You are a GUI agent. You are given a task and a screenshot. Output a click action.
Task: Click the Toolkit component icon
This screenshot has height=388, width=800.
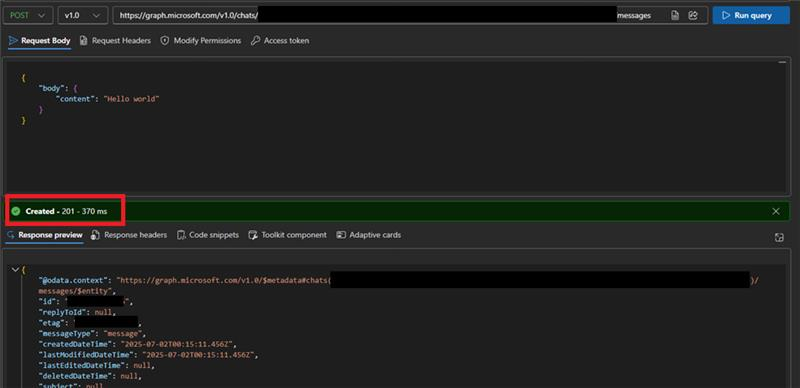[x=253, y=235]
